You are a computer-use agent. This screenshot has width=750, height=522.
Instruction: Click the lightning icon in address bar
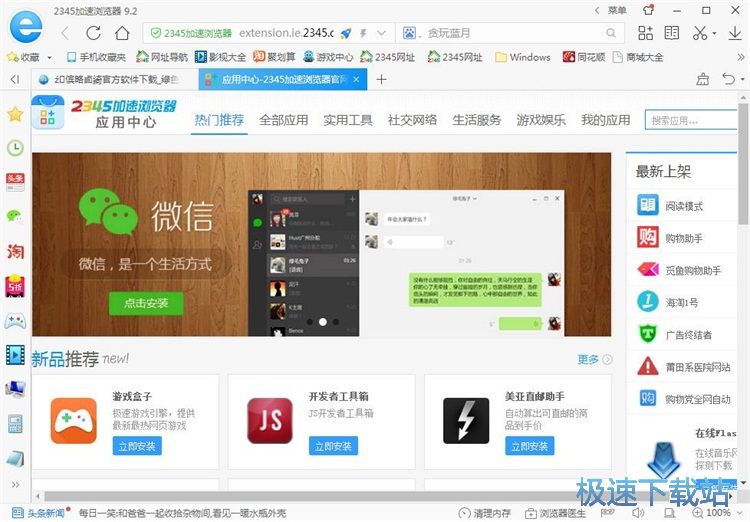coord(364,33)
